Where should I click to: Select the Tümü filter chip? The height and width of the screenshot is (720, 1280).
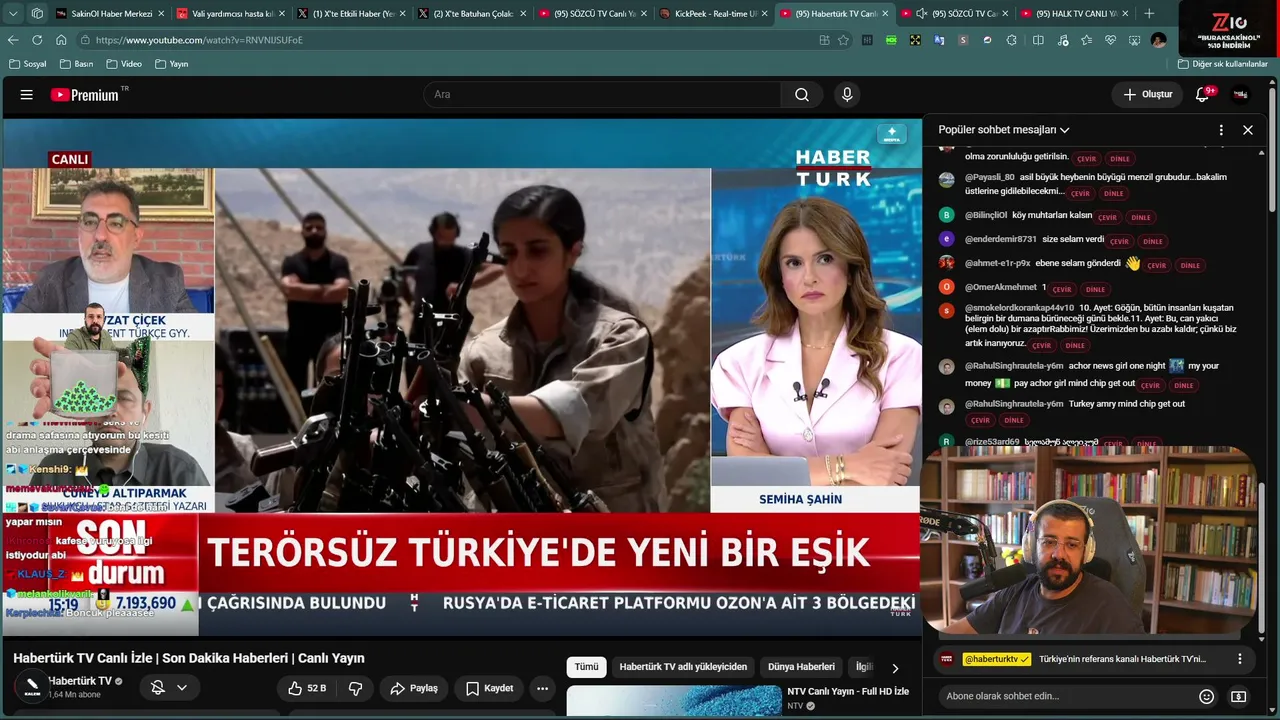coord(586,667)
